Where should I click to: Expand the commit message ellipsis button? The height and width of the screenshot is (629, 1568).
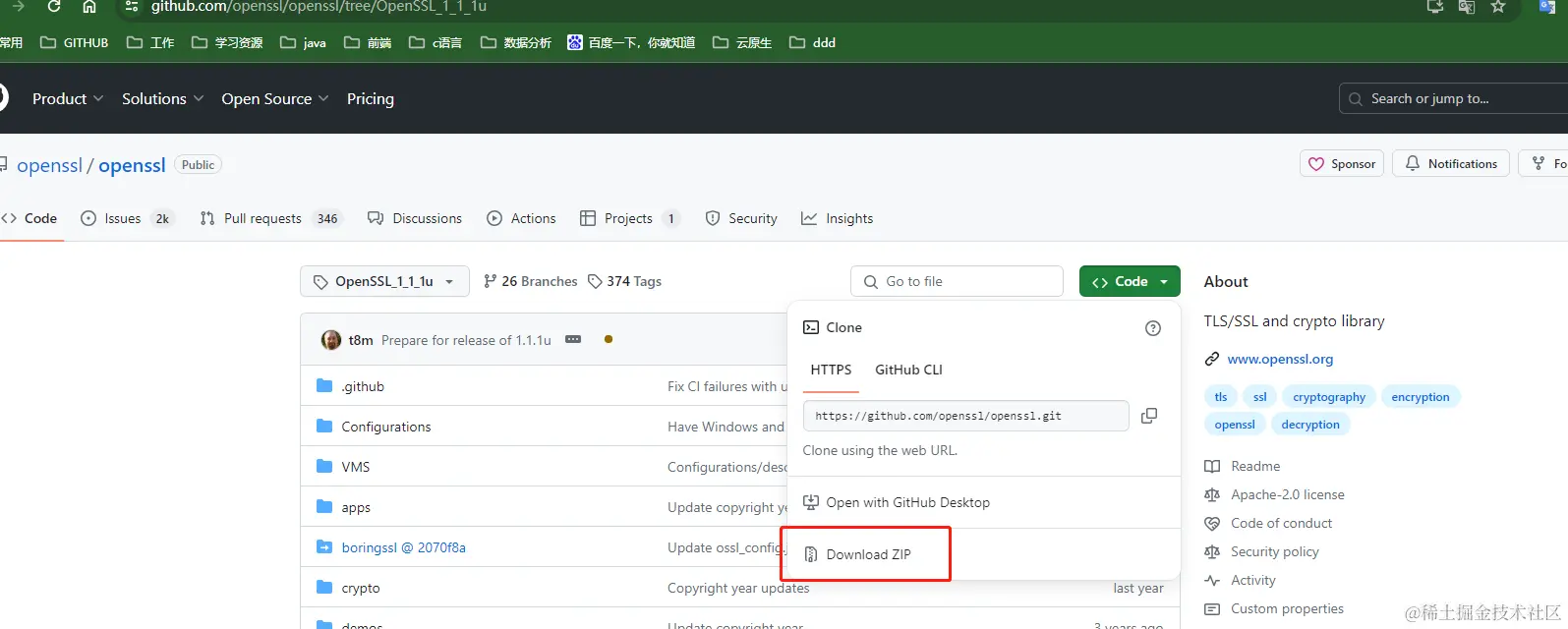click(573, 339)
